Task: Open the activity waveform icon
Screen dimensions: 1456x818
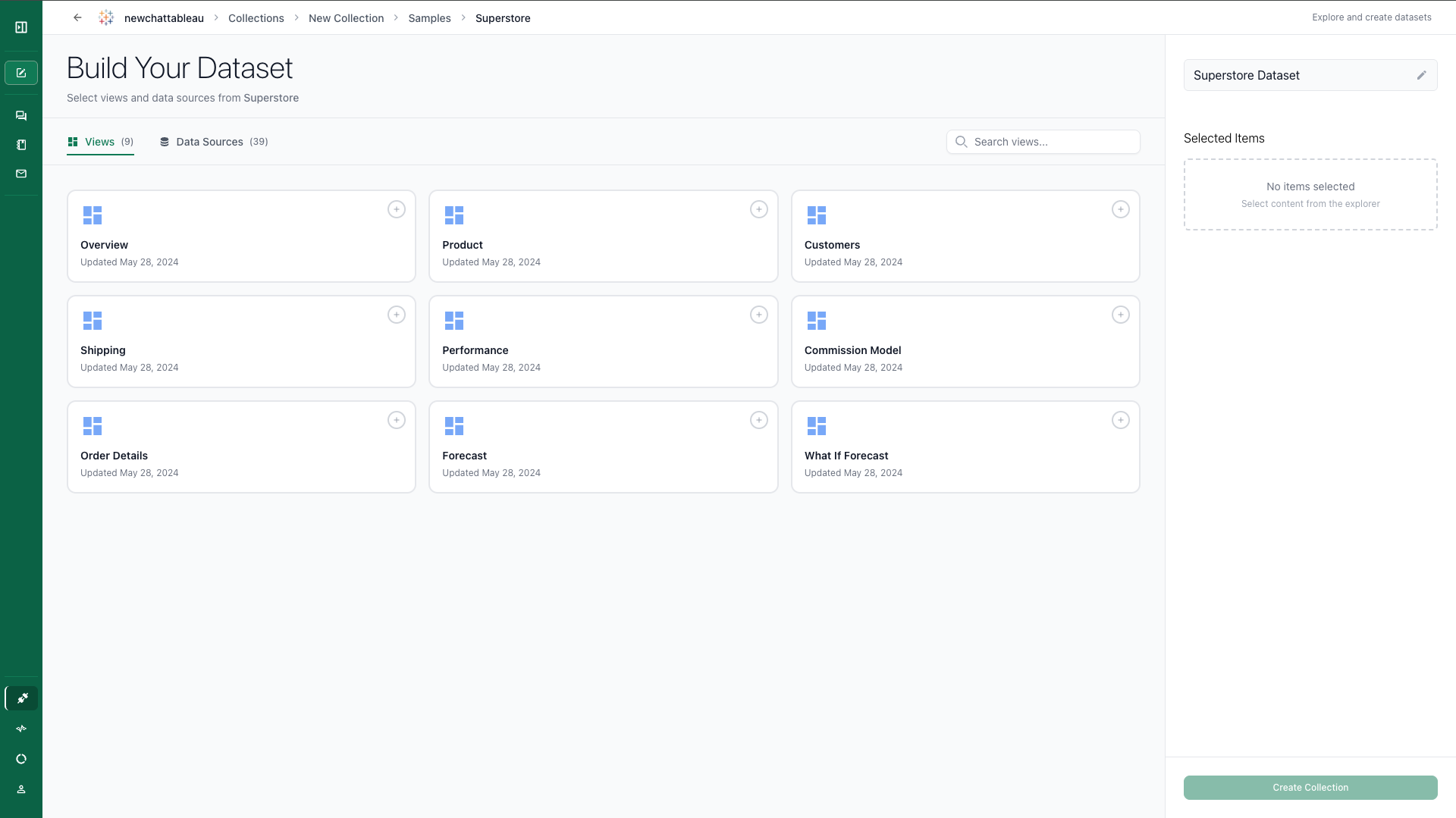Action: (x=21, y=728)
